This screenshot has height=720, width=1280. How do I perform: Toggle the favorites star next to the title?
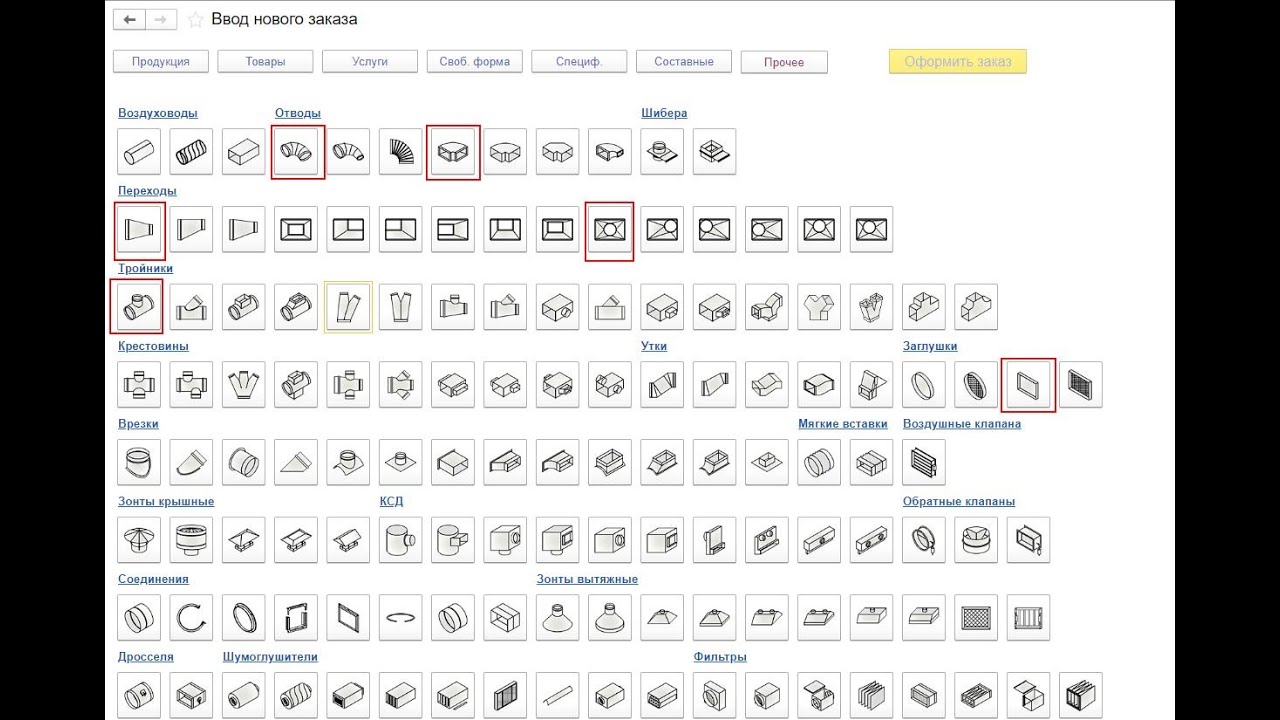tap(195, 19)
